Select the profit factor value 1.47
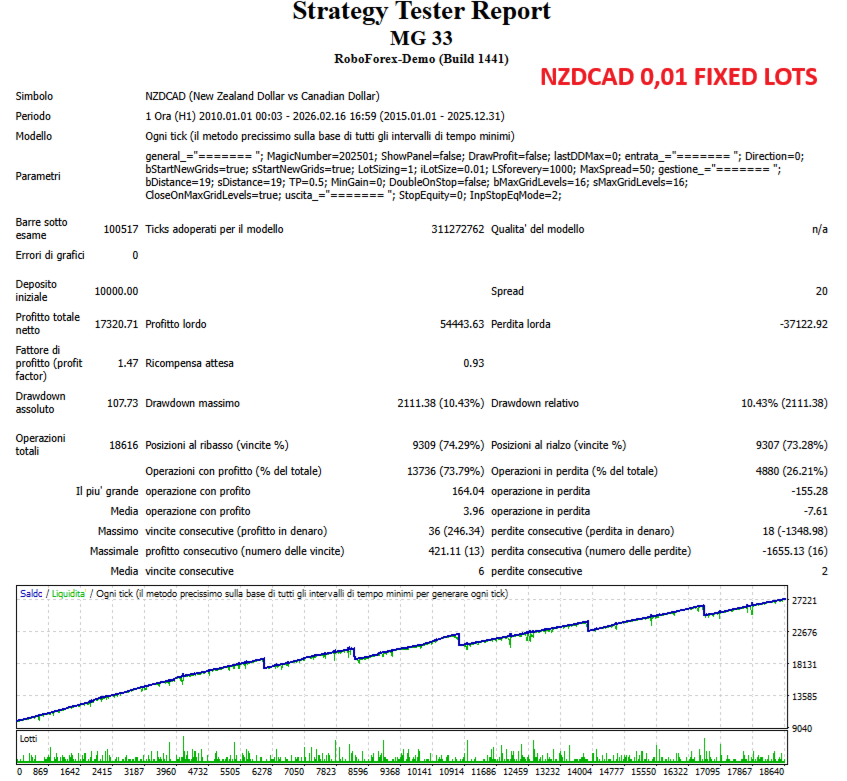The image size is (847, 781). [128, 363]
